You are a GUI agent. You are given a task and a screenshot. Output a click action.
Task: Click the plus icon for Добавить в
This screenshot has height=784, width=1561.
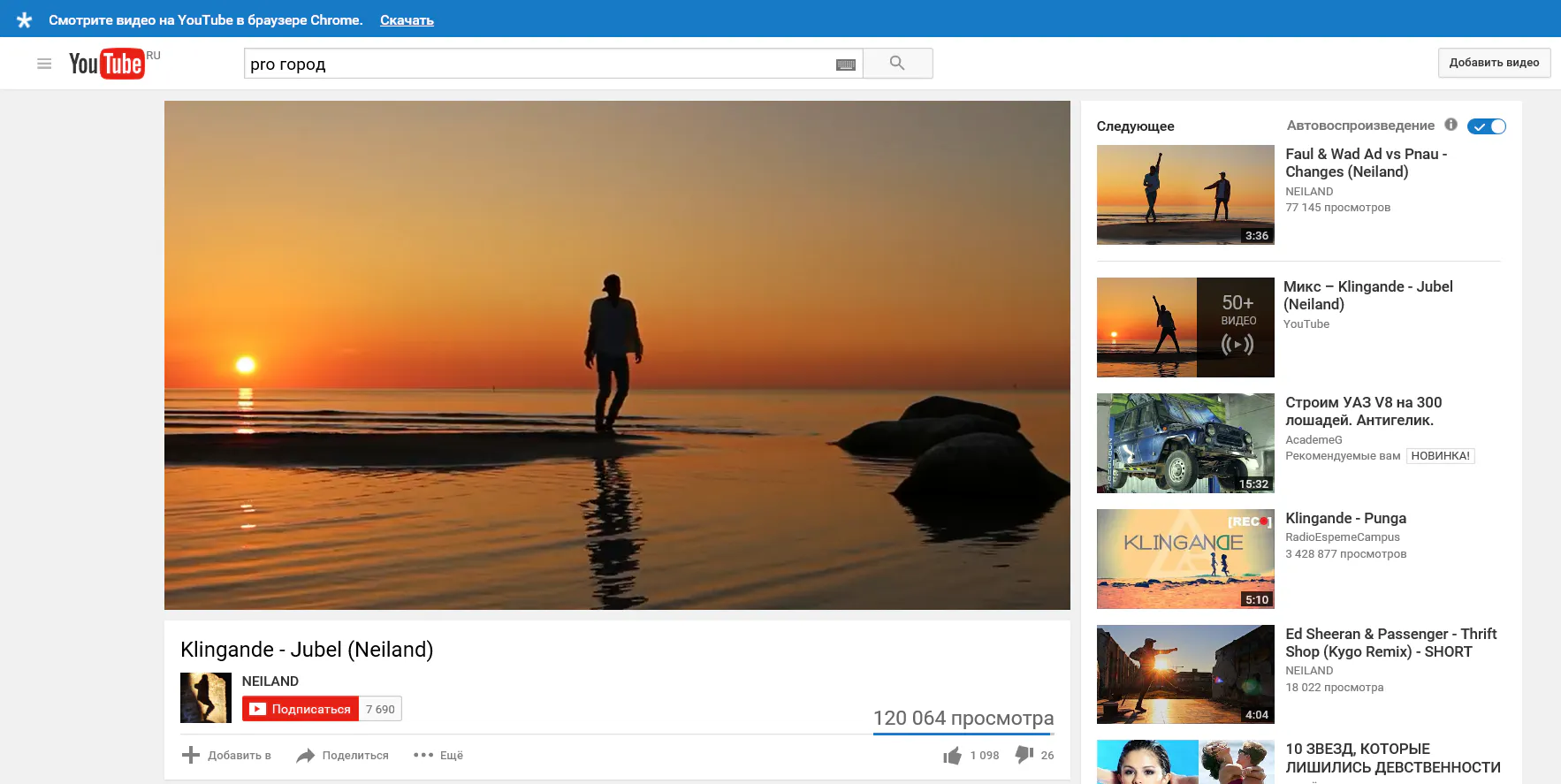coord(191,755)
